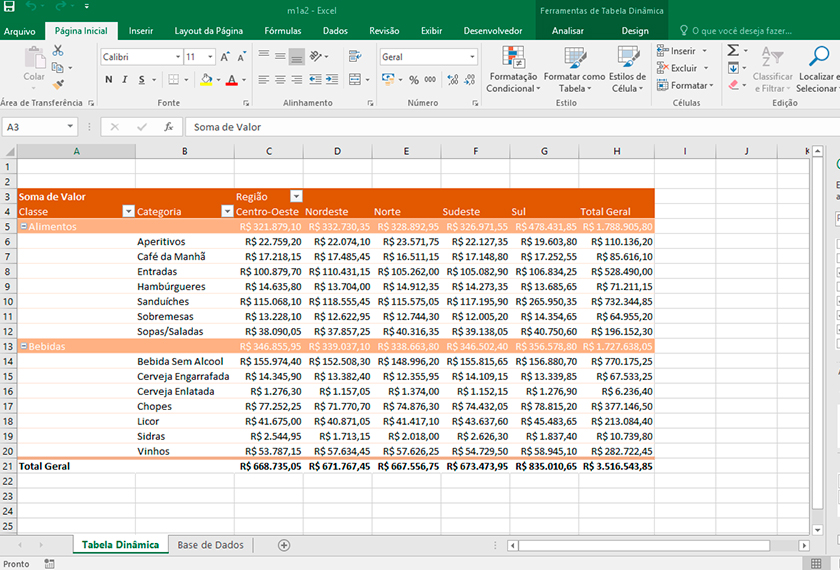
Task: Expand the Calibri font name dropdown
Action: [178, 57]
